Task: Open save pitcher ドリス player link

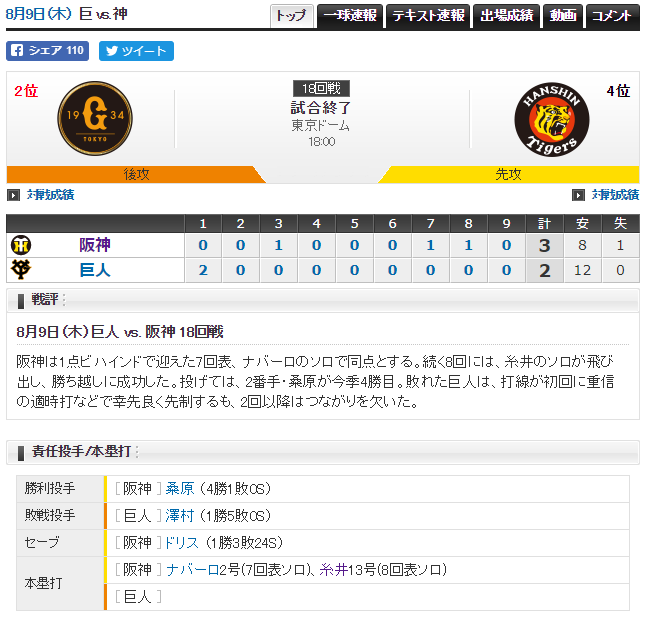Action: tap(182, 542)
